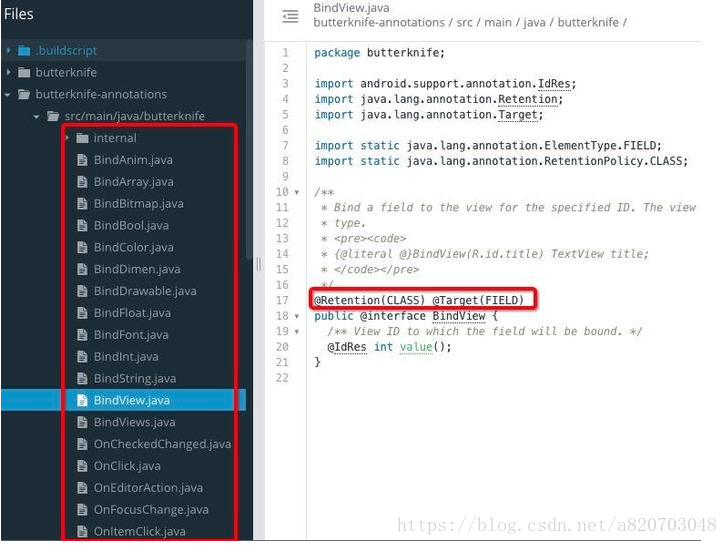Open .buildscript folder name
728x545 pixels.
(x=66, y=51)
